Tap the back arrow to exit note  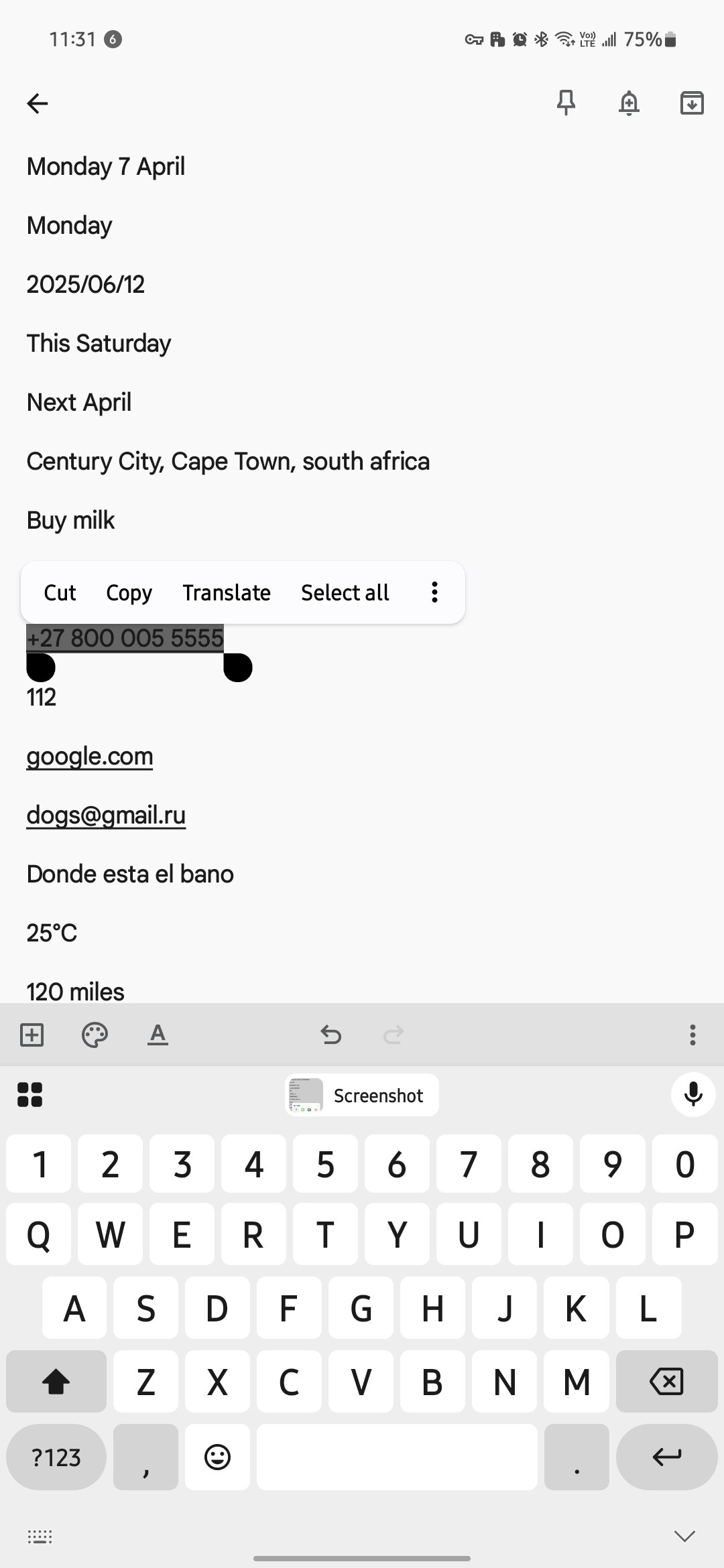38,103
